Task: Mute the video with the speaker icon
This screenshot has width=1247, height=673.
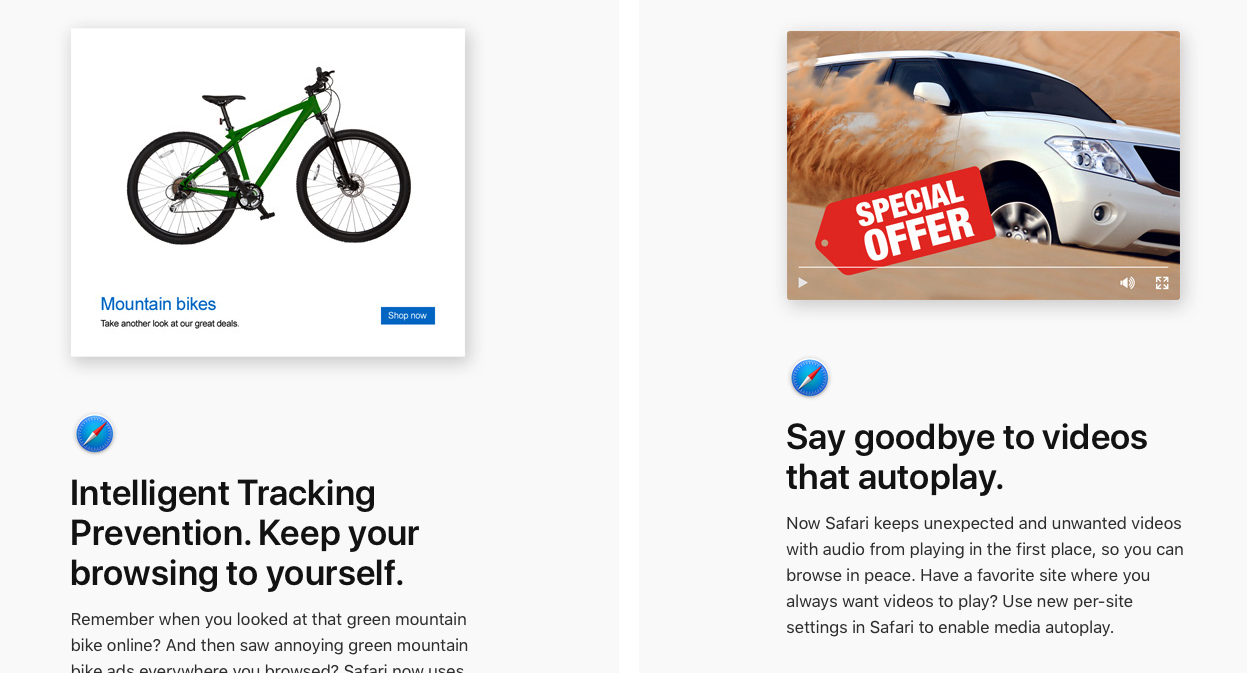Action: pos(1127,283)
